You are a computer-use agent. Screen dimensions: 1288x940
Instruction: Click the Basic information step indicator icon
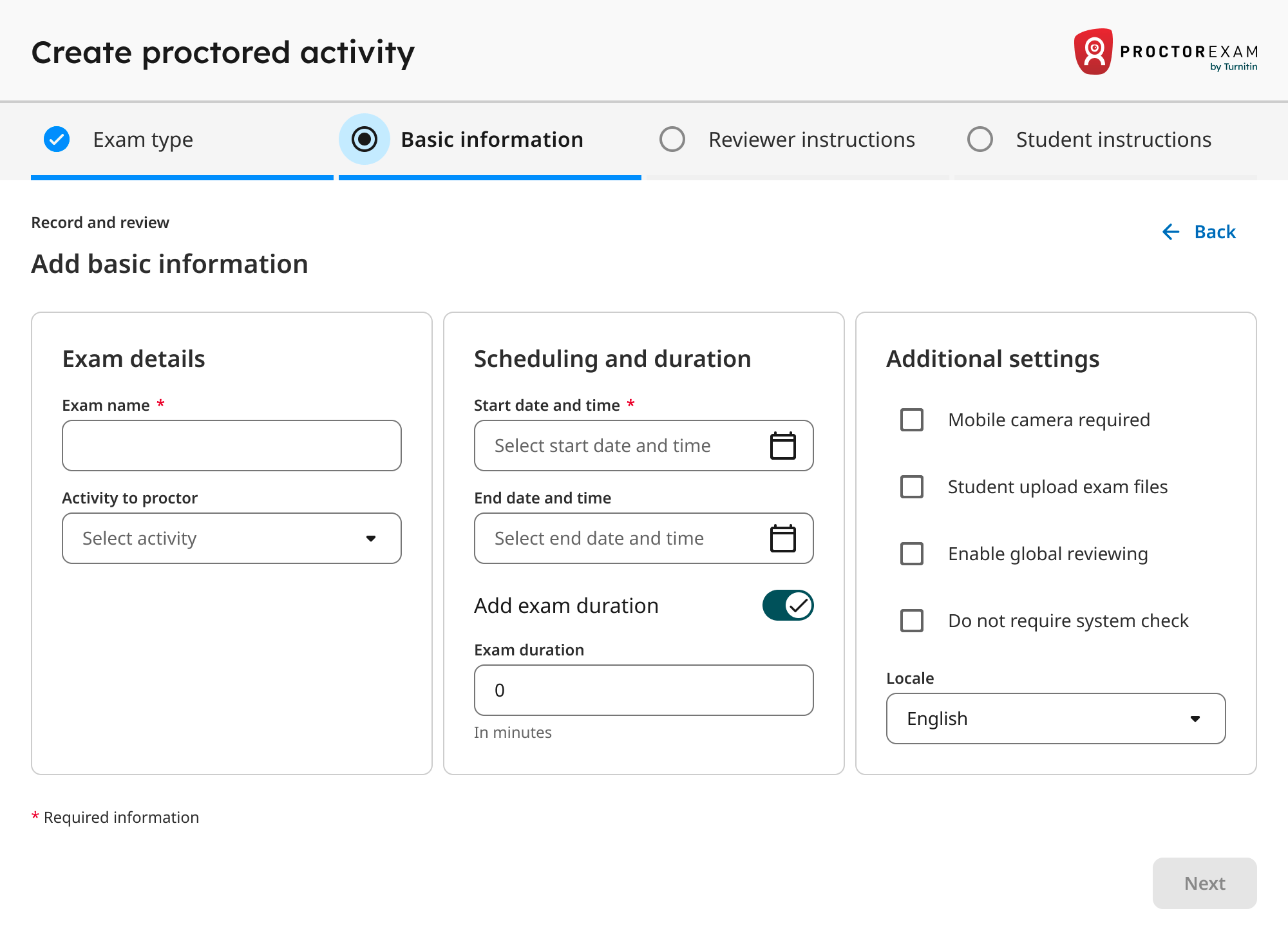pyautogui.click(x=365, y=139)
